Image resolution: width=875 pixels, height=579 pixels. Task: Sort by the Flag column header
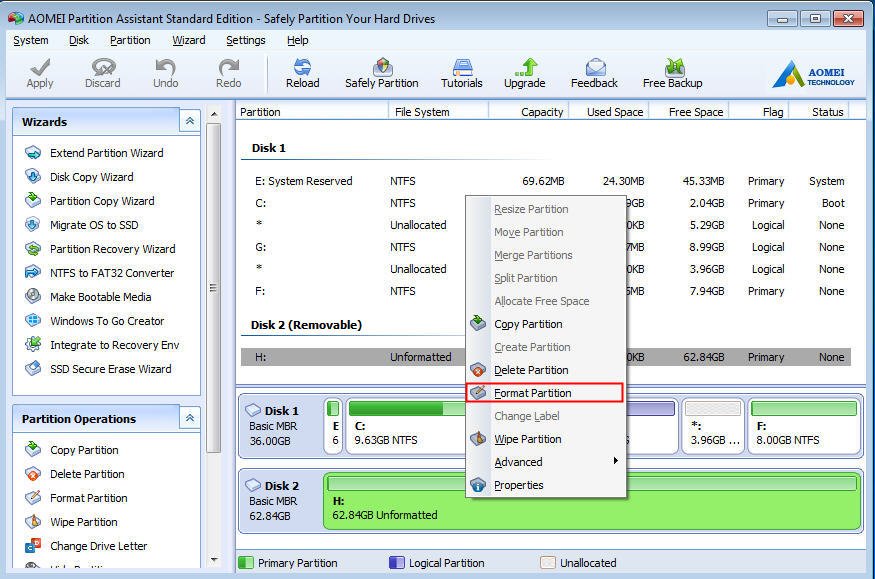pyautogui.click(x=759, y=112)
